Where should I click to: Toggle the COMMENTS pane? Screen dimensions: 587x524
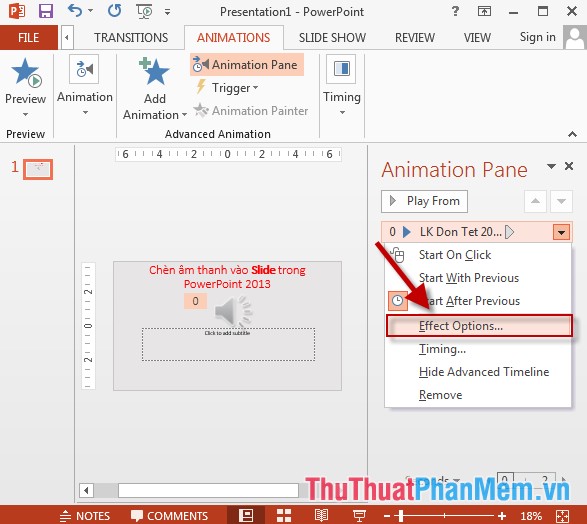[170, 516]
